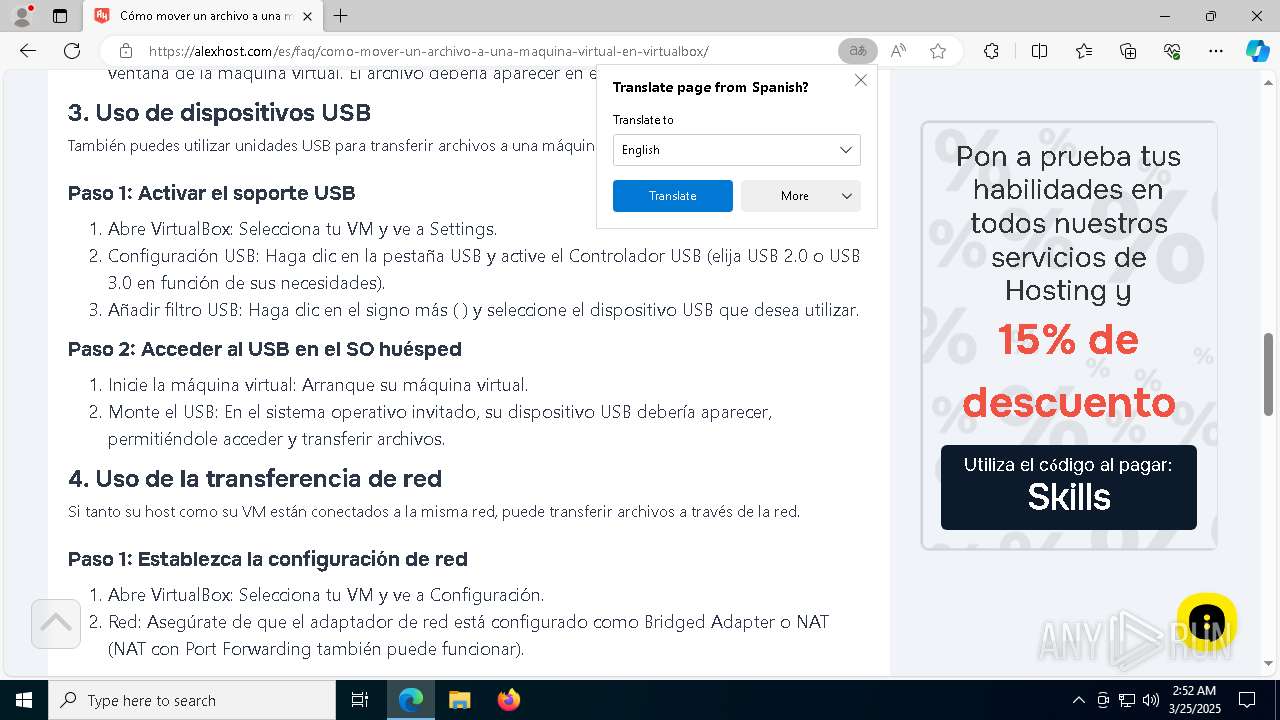Screen dimensions: 1280x720
Task: Open a new browser tab
Action: (341, 16)
